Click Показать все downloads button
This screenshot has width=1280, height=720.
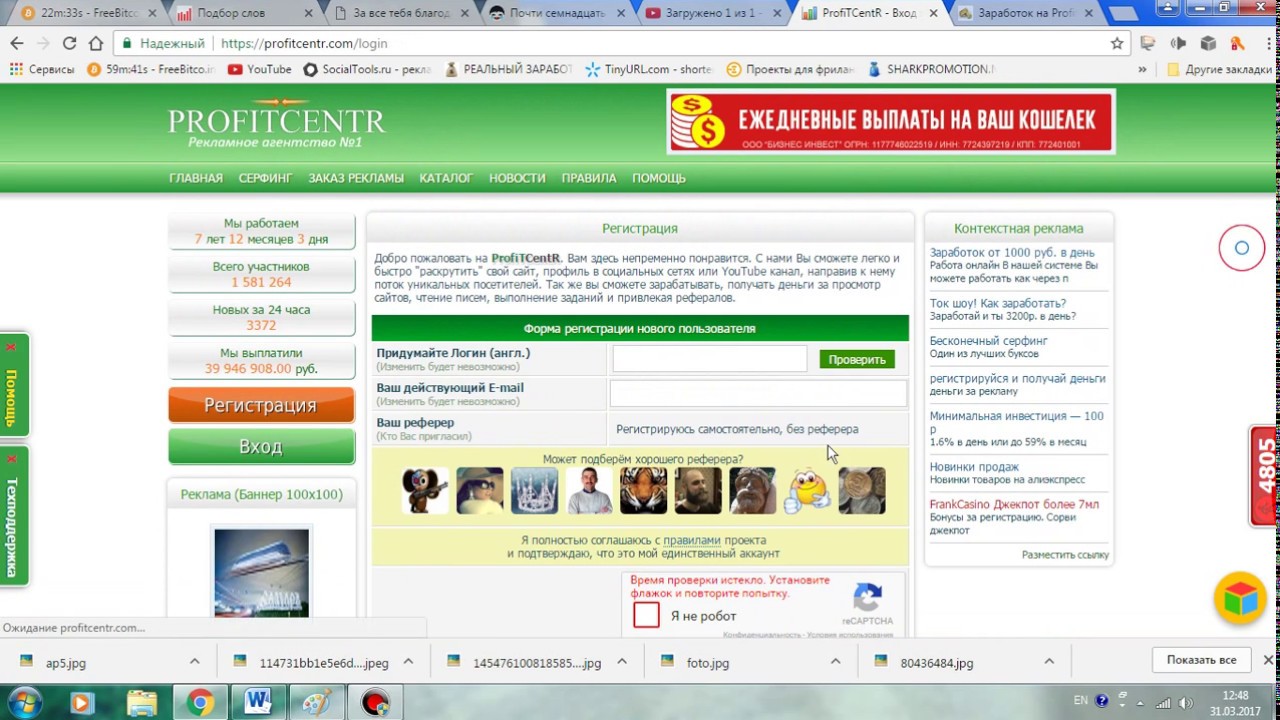pyautogui.click(x=1201, y=660)
